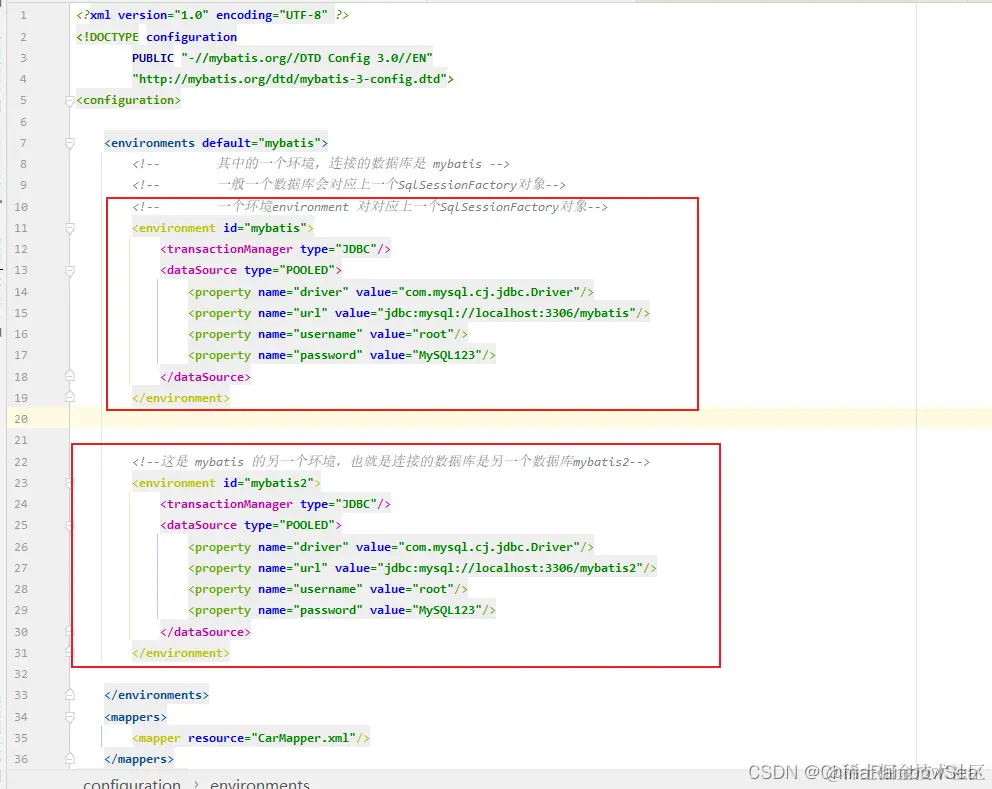Collapse the second dataSource fold marker on line 25

[70, 526]
